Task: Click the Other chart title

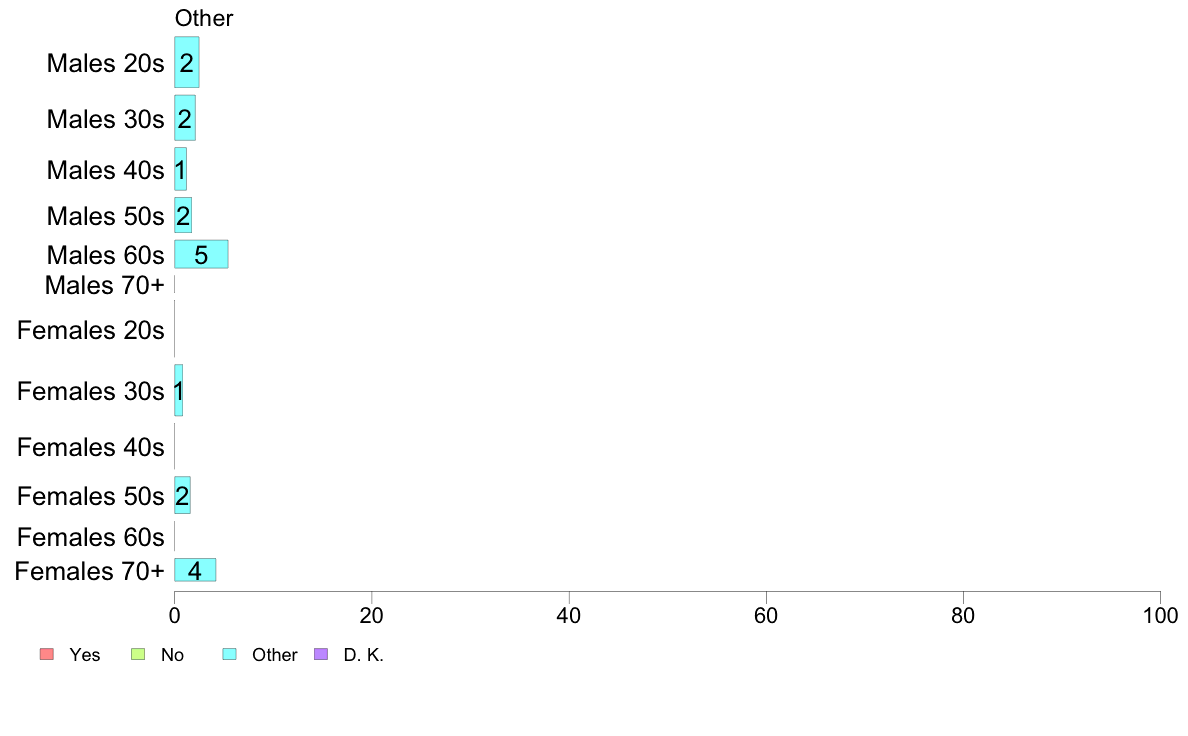Action: pyautogui.click(x=204, y=18)
